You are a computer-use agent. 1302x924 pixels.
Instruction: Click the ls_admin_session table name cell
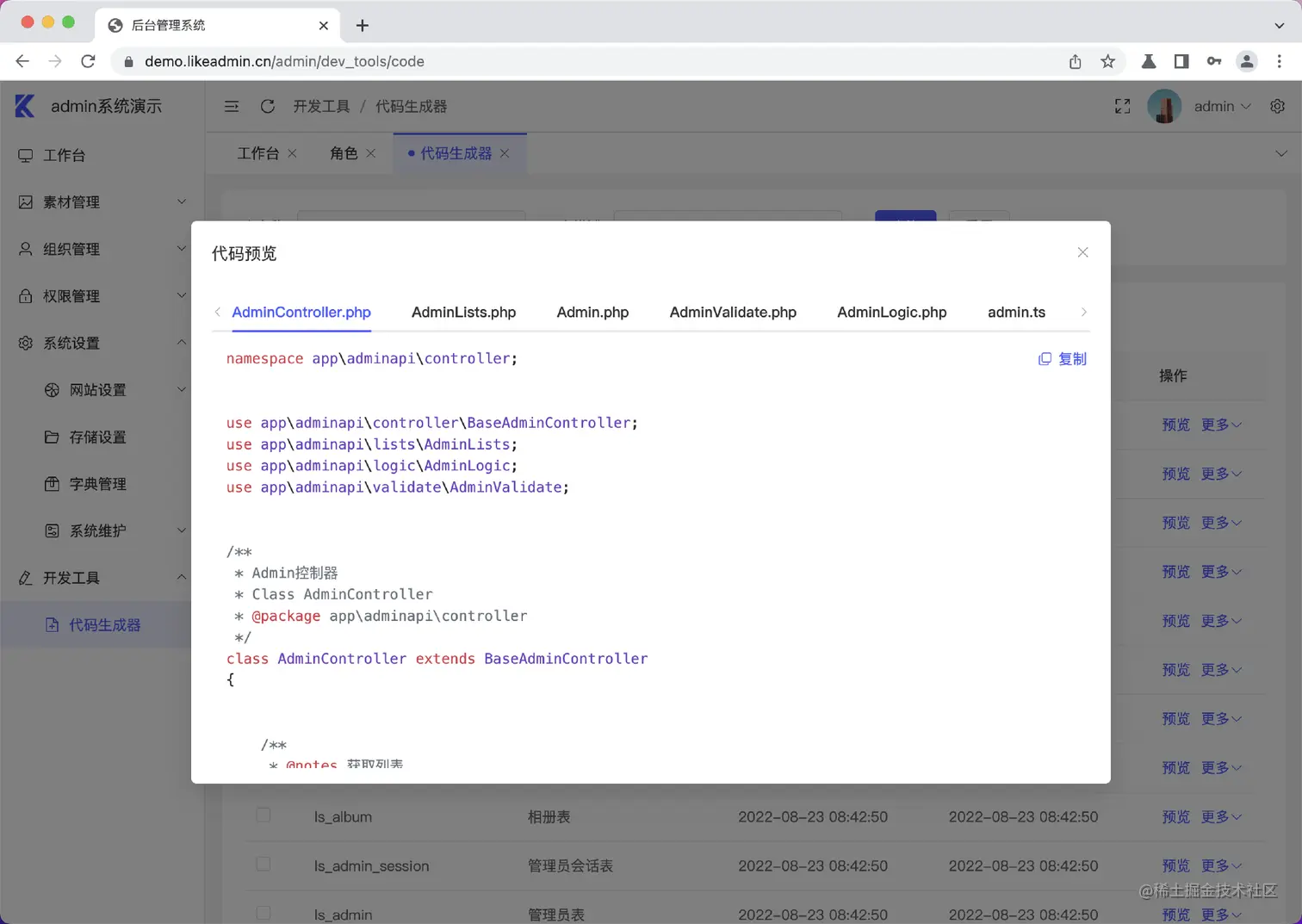pyautogui.click(x=371, y=865)
